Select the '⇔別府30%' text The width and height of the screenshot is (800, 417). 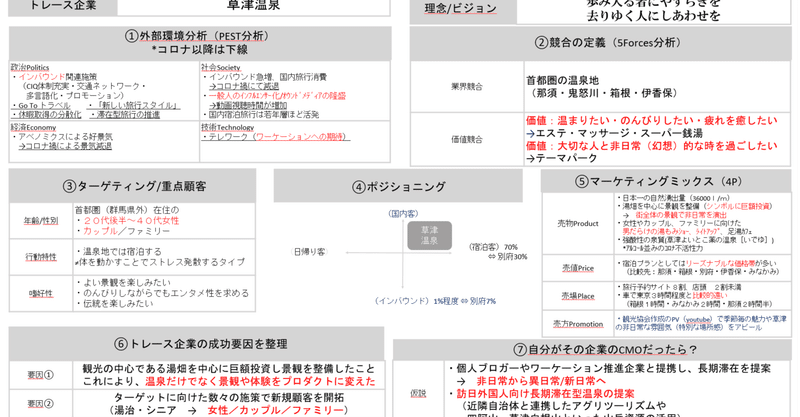(508, 257)
